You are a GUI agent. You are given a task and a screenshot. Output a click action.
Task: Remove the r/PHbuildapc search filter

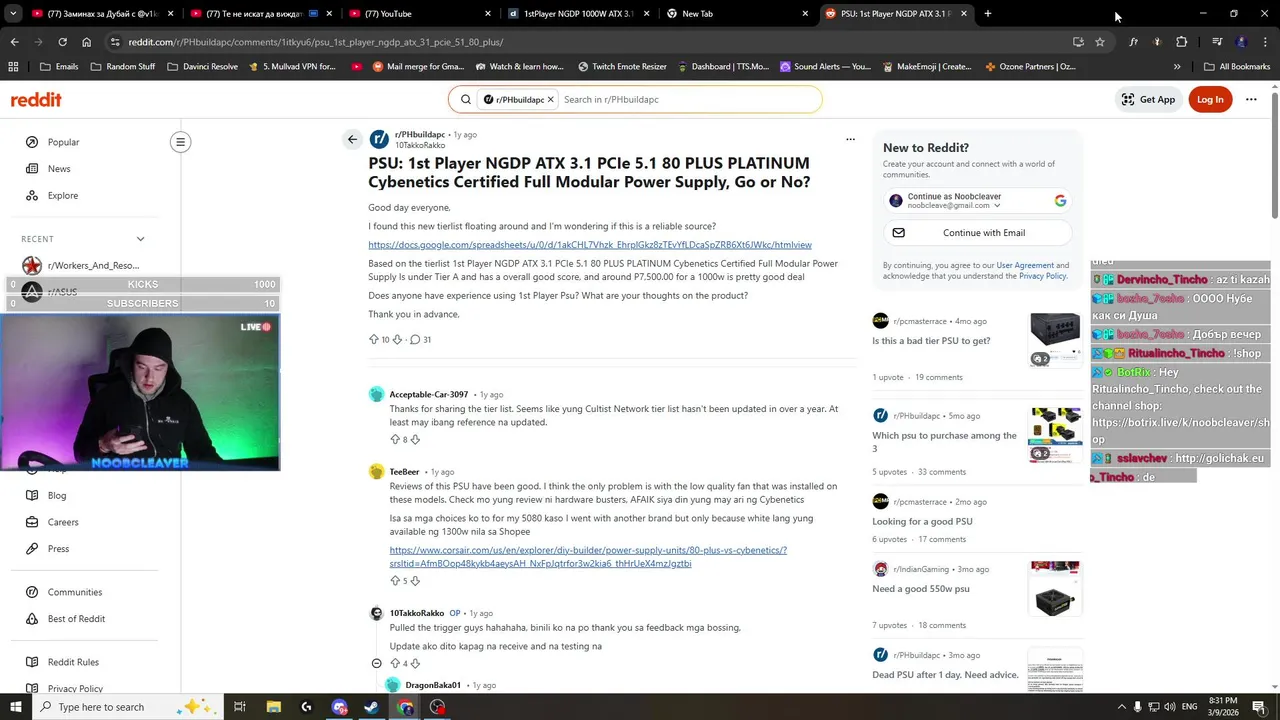pyautogui.click(x=550, y=100)
